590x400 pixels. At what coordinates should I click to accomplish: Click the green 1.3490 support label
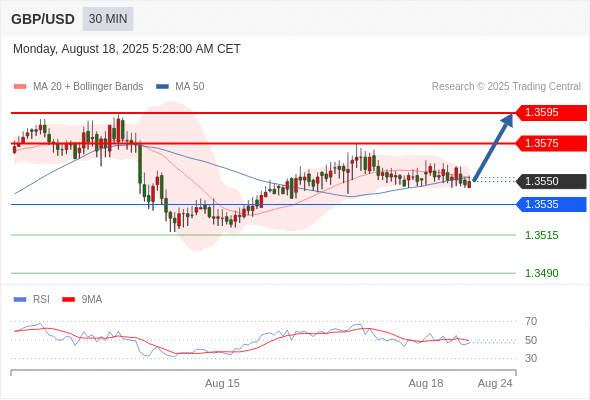(541, 273)
